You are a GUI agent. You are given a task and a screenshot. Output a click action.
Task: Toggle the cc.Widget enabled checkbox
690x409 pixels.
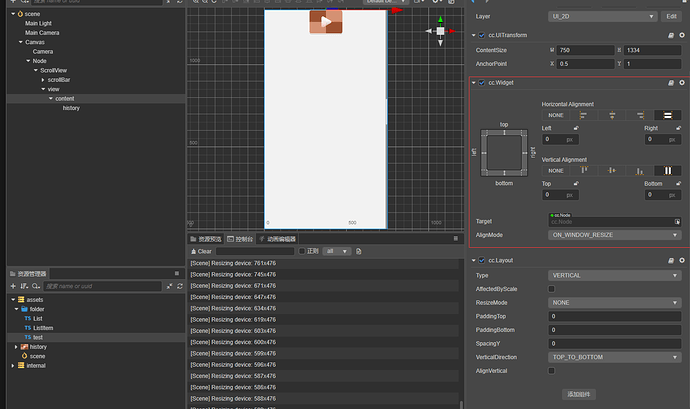coord(481,83)
